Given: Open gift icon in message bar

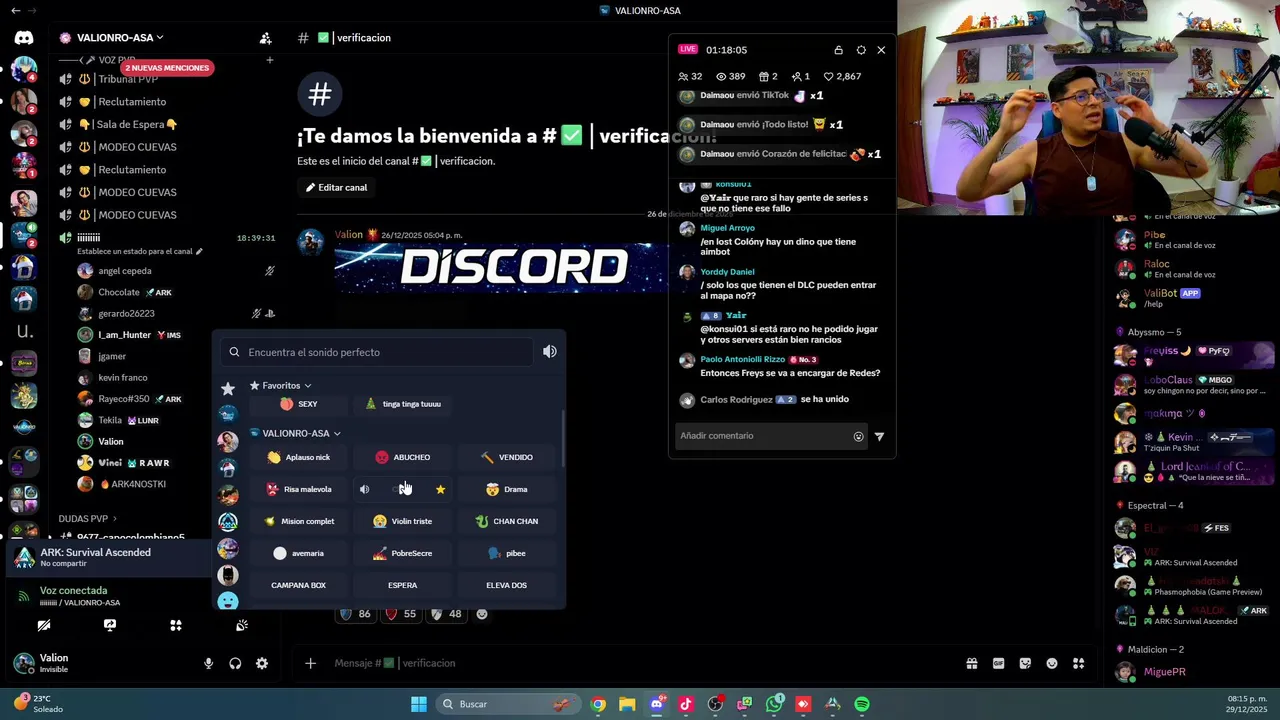Looking at the screenshot, I should 972,663.
